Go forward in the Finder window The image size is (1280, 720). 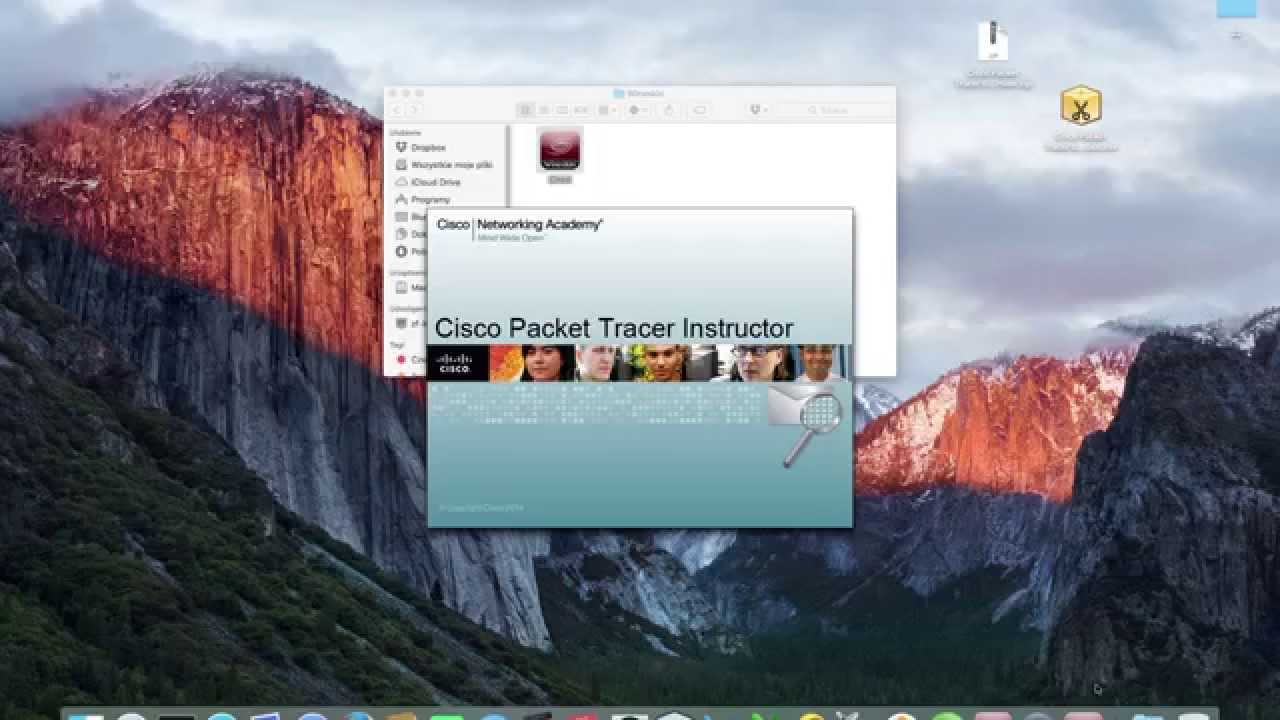414,110
